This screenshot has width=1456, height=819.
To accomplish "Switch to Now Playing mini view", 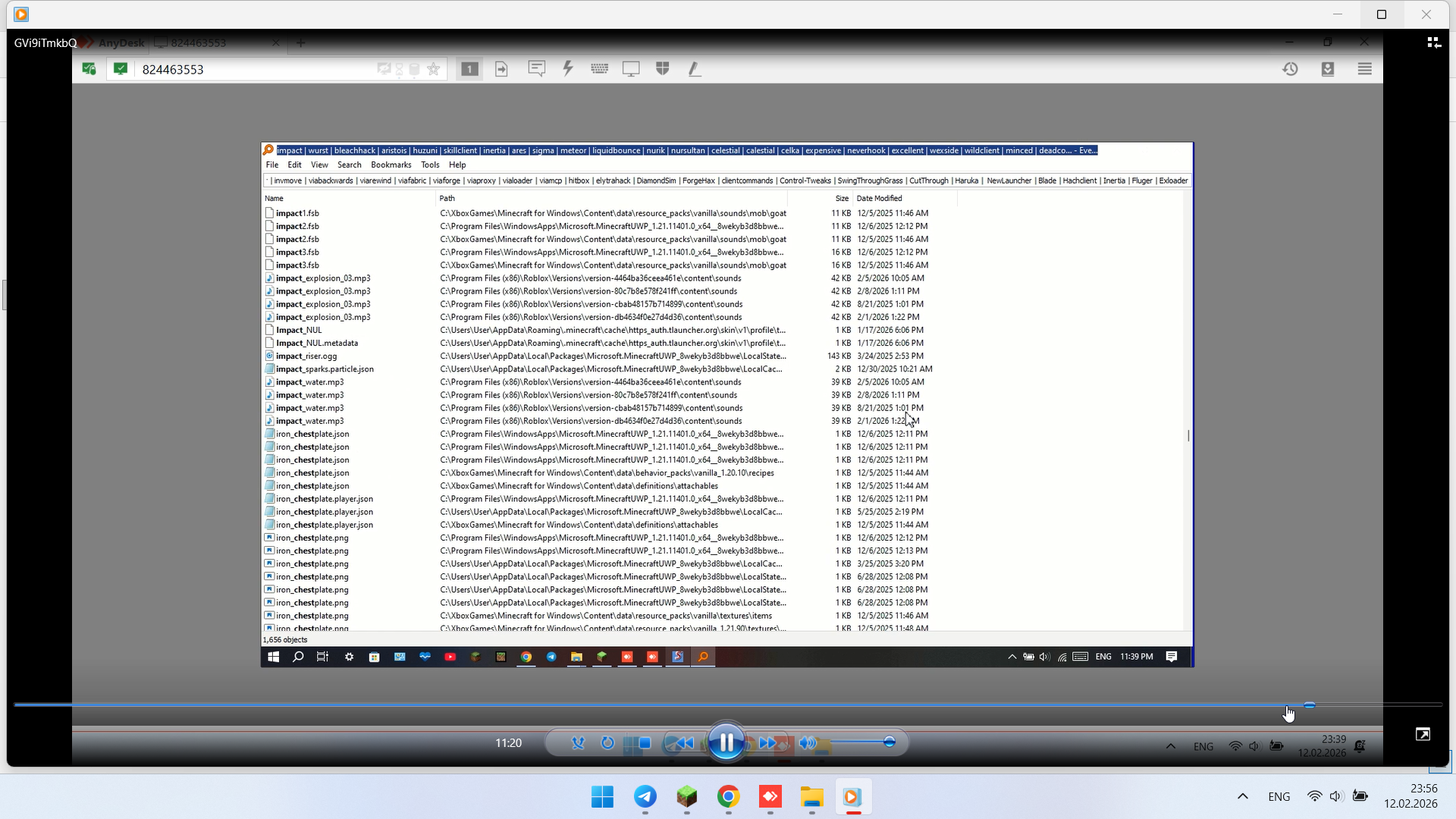I will (x=1423, y=733).
